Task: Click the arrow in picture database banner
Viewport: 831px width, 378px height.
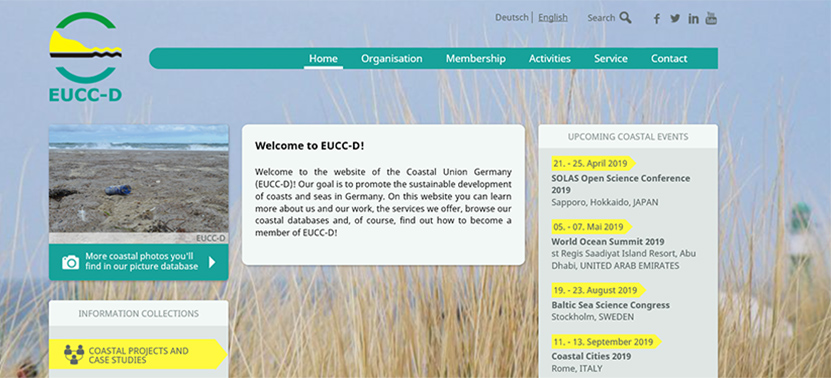Action: coord(213,262)
